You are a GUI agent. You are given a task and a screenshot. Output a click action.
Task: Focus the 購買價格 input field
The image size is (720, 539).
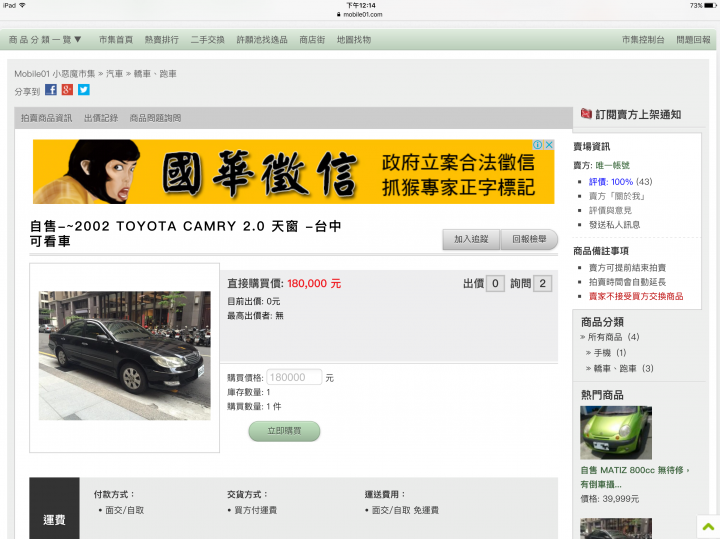294,377
